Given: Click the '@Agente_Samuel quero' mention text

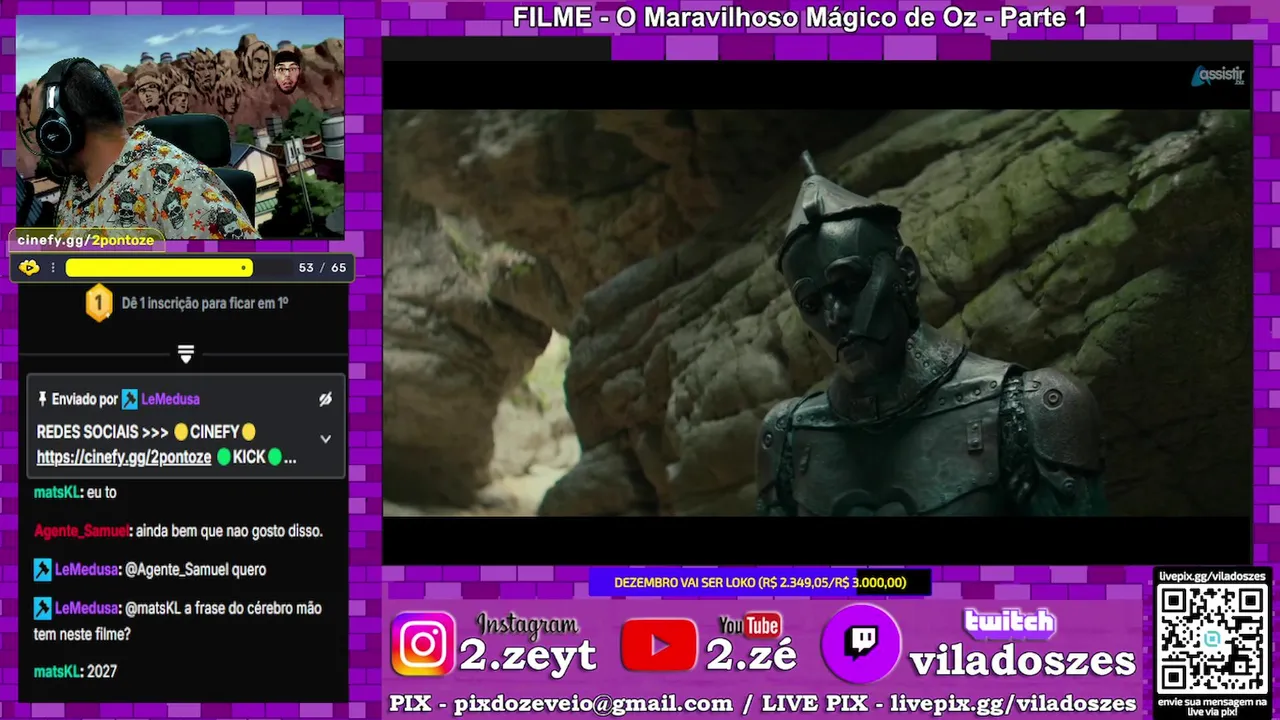Looking at the screenshot, I should point(195,570).
